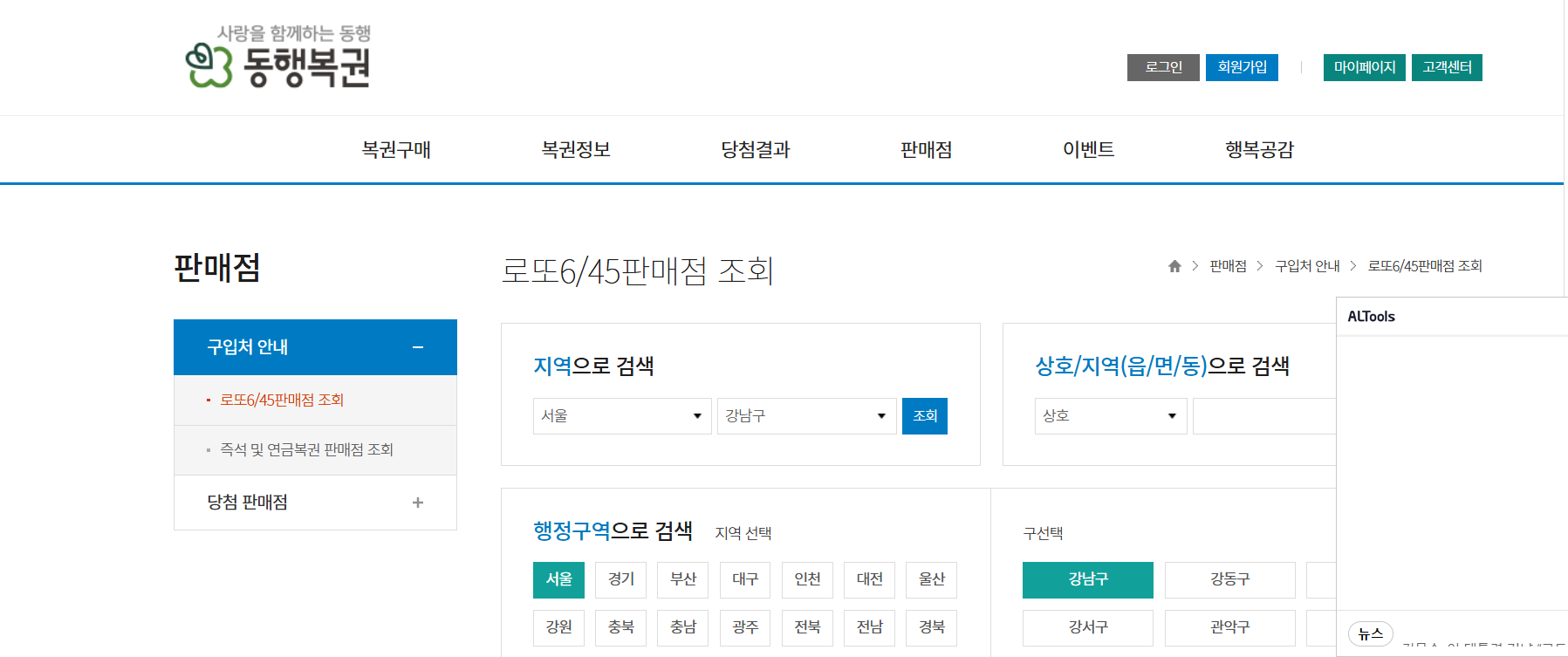Select the 대구 region button
The image size is (1568, 657).
[745, 579]
